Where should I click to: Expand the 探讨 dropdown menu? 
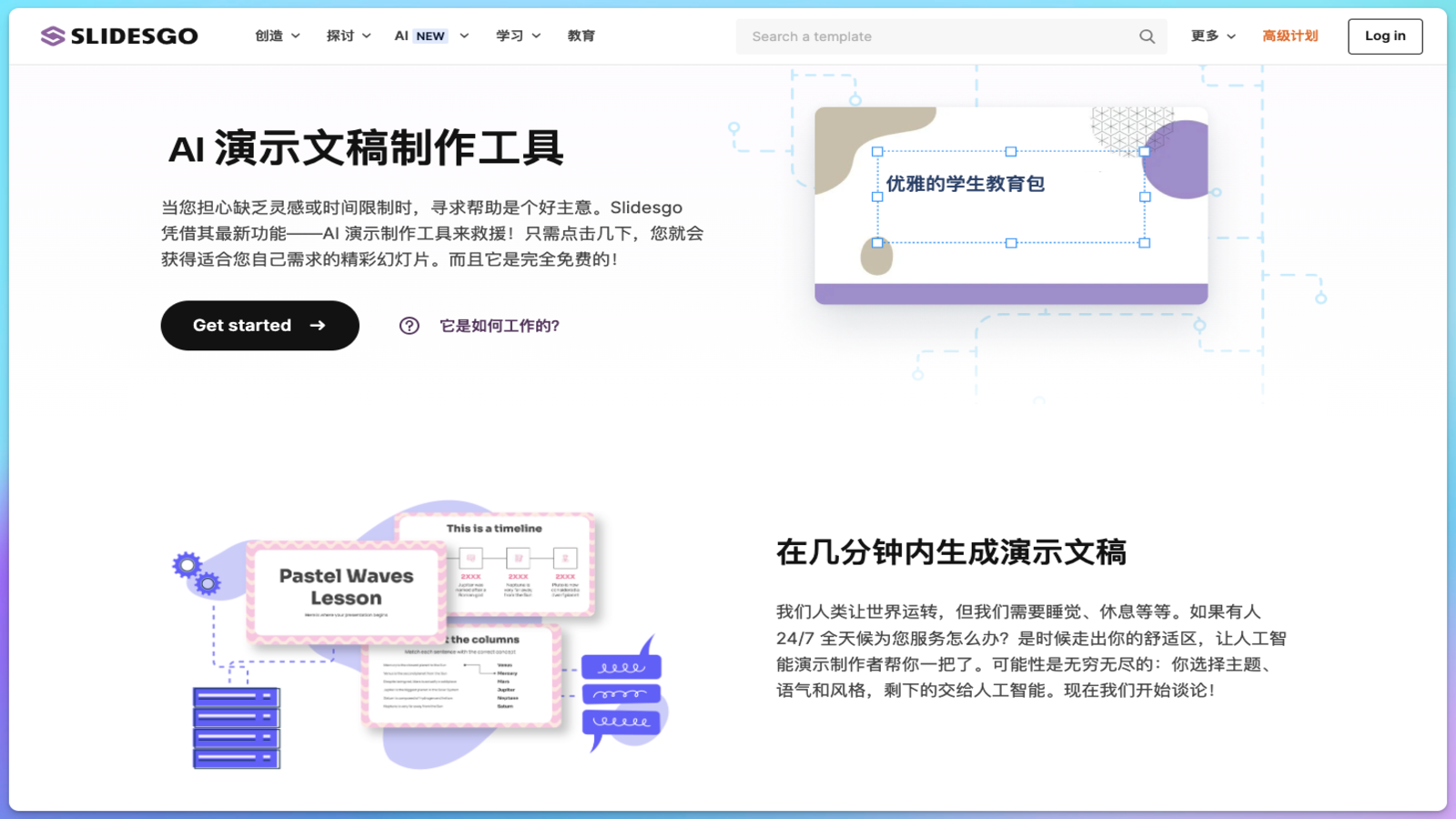pos(349,36)
